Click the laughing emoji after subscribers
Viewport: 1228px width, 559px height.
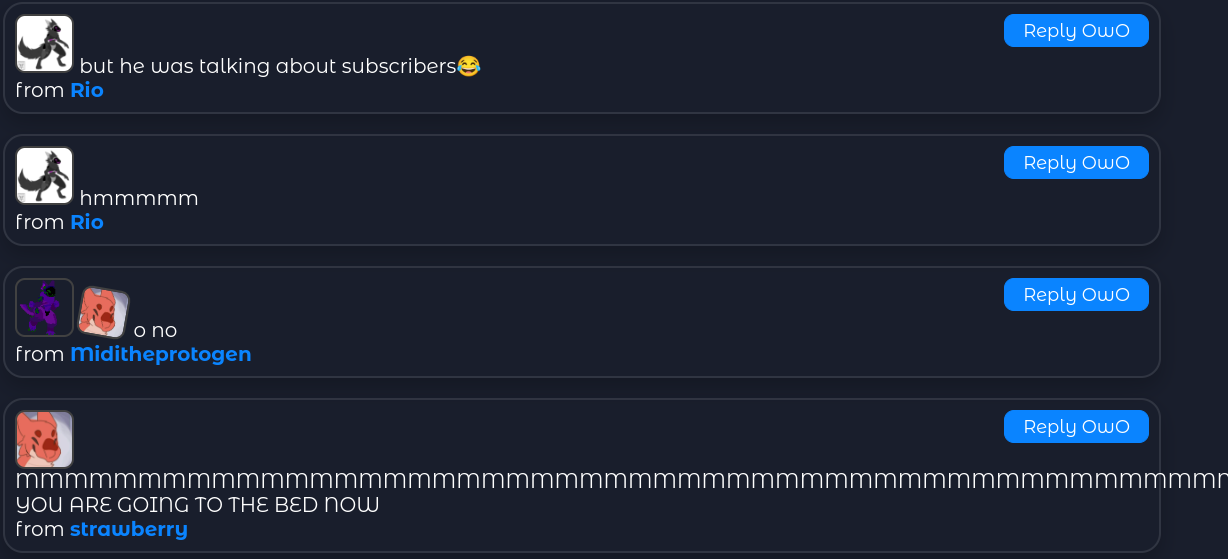(x=469, y=66)
